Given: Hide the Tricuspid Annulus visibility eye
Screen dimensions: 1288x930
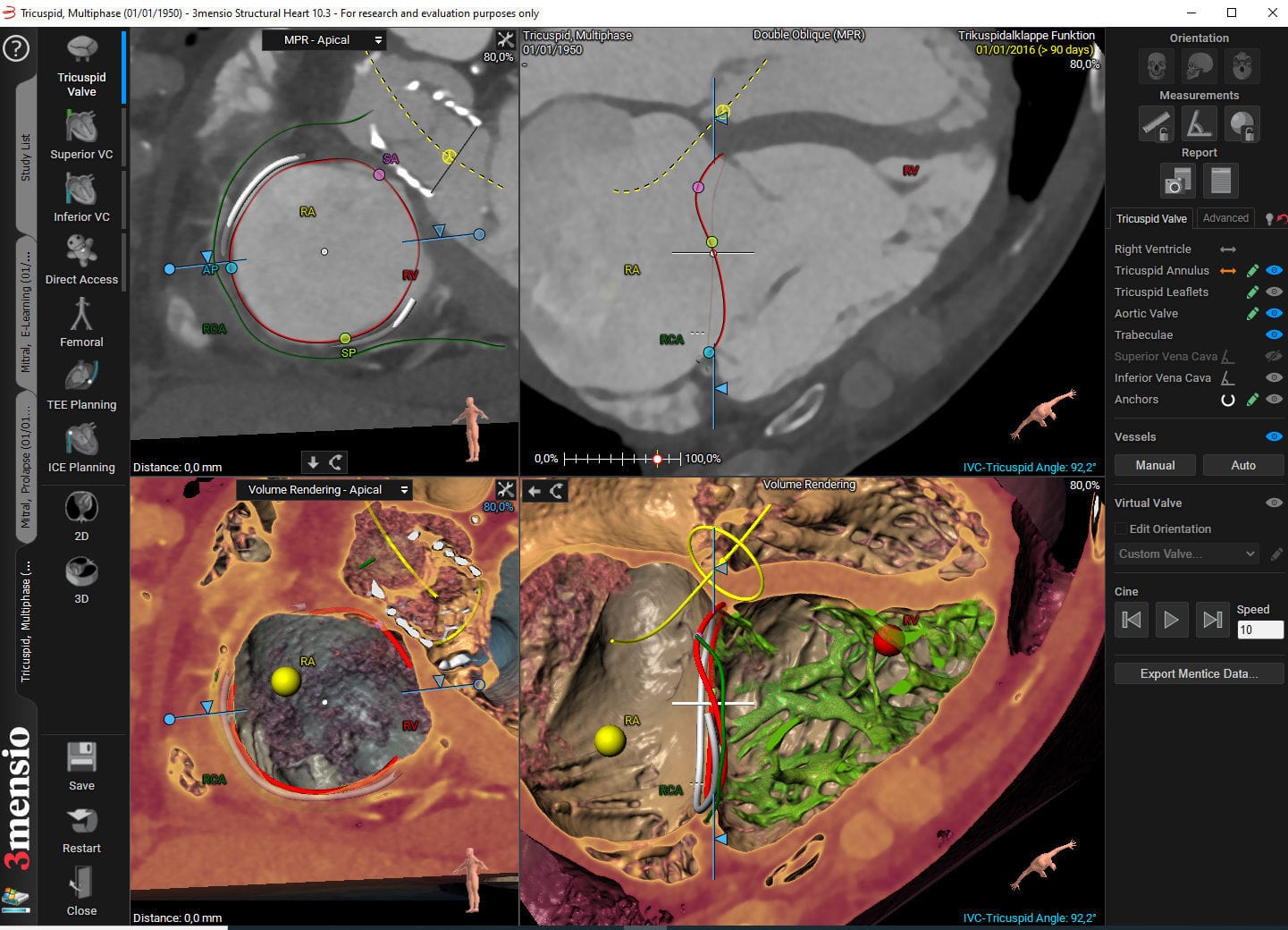Looking at the screenshot, I should click(x=1273, y=270).
